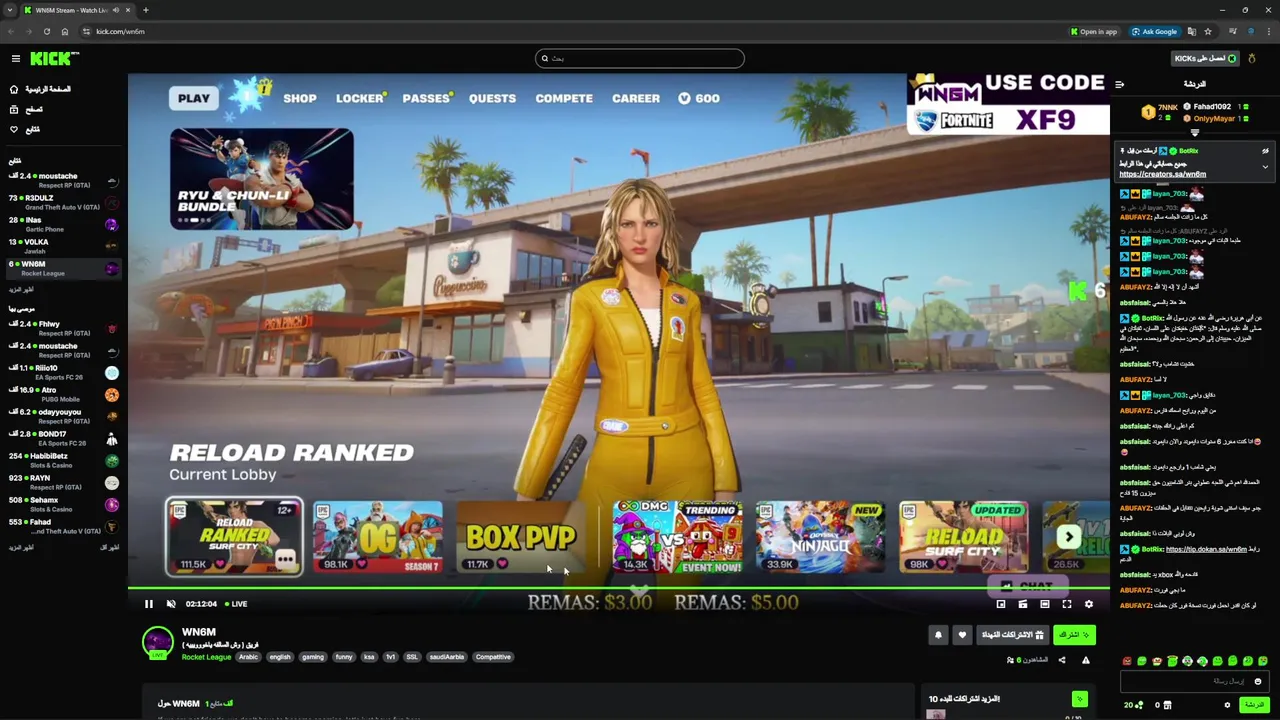The height and width of the screenshot is (720, 1280).
Task: Open the creators.sa/wn6m link in pinned message
Action: point(1162,174)
